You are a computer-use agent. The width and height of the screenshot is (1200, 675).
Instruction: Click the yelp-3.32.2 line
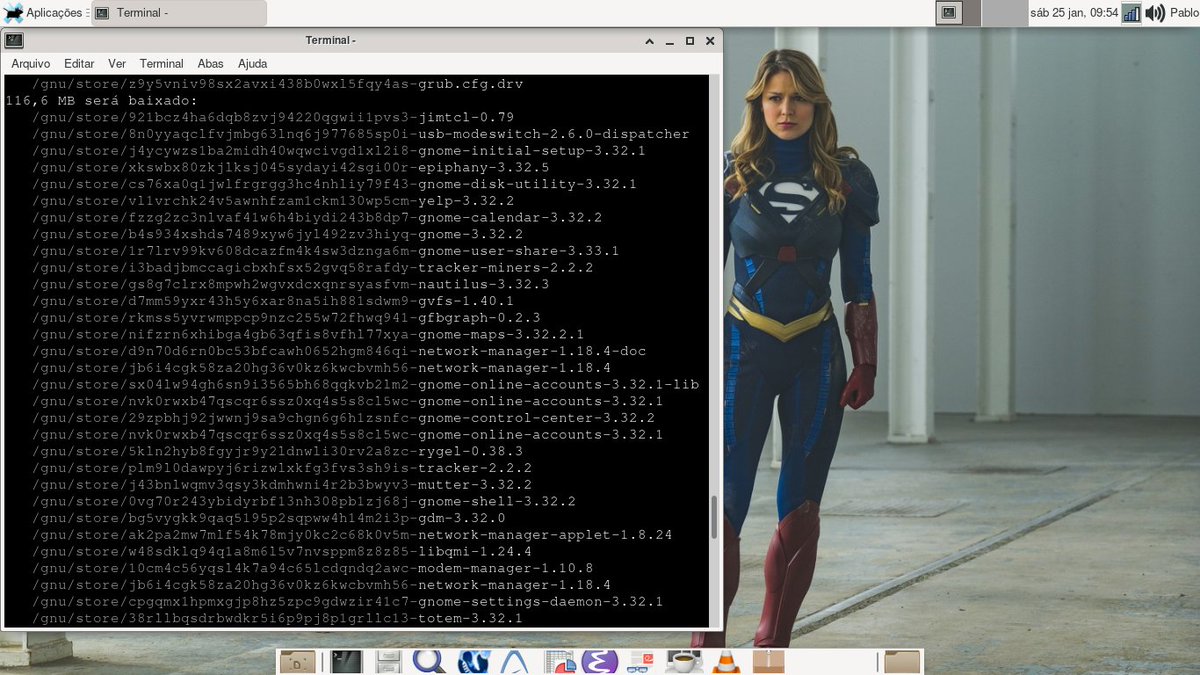[273, 201]
